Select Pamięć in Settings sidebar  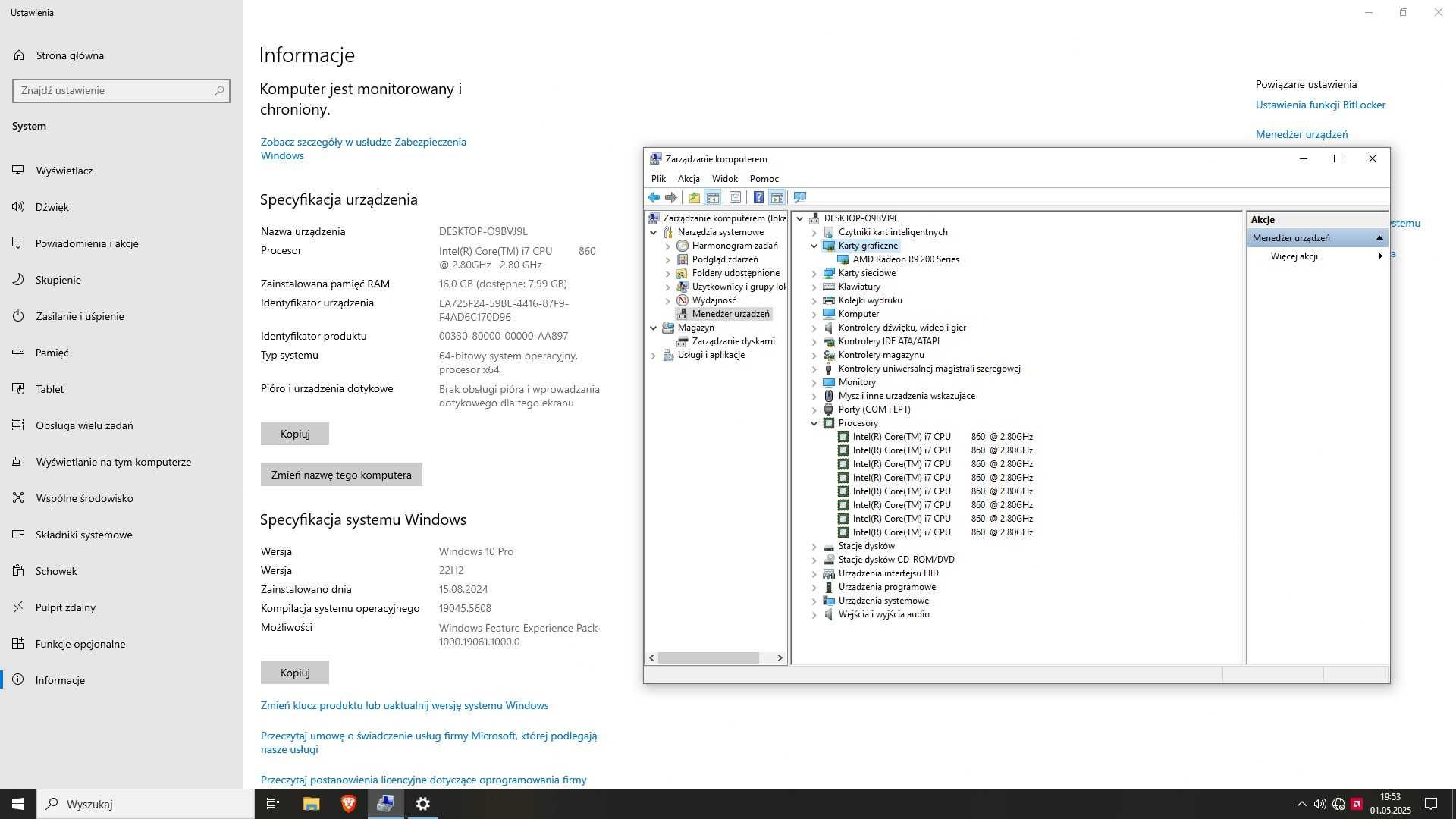coord(121,353)
